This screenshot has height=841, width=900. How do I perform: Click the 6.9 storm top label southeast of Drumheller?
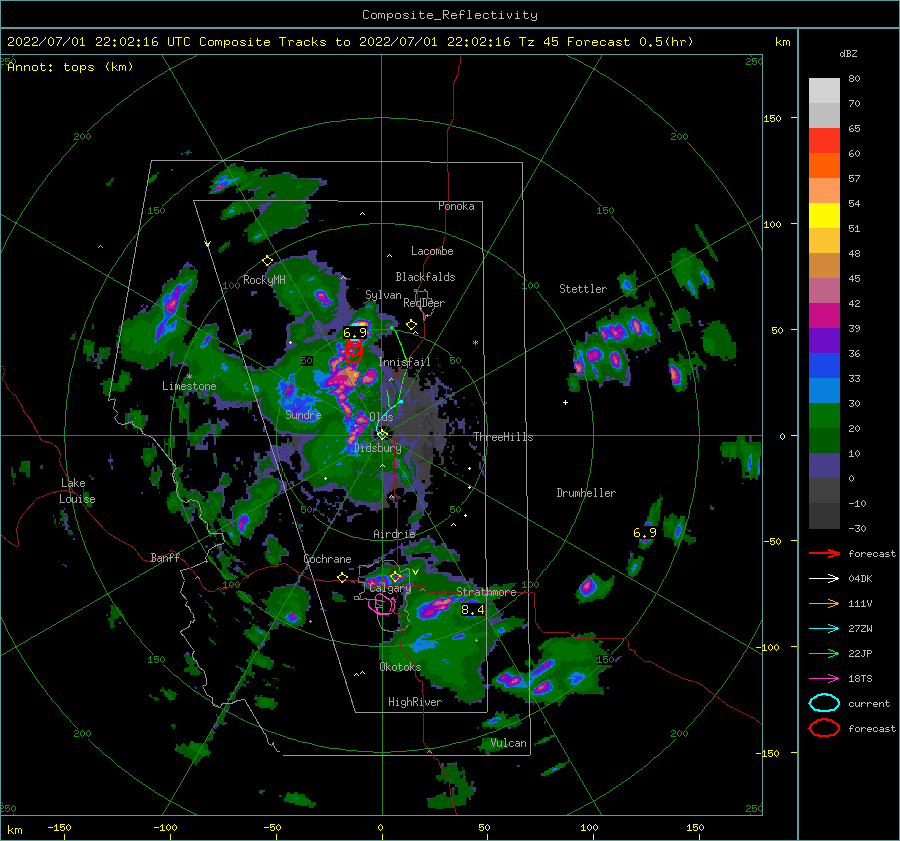(x=645, y=533)
